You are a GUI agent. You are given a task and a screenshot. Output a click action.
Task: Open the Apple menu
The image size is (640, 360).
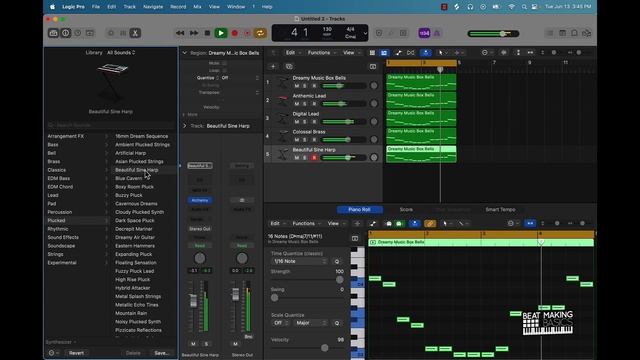(x=52, y=7)
